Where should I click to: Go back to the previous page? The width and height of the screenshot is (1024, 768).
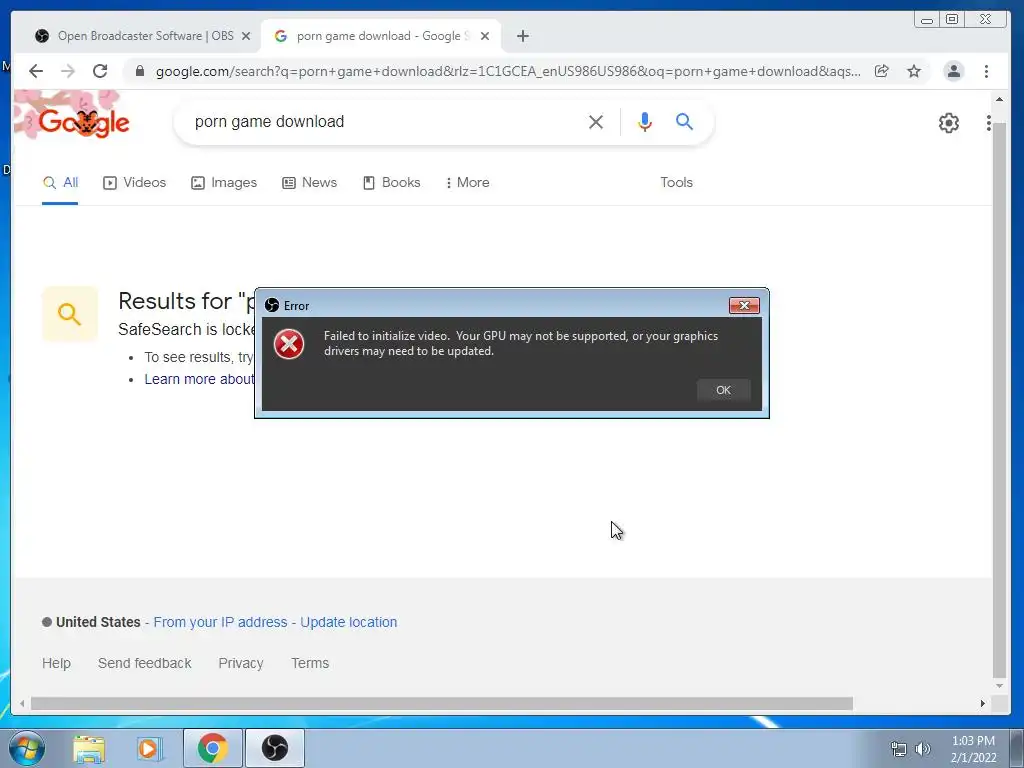click(36, 71)
